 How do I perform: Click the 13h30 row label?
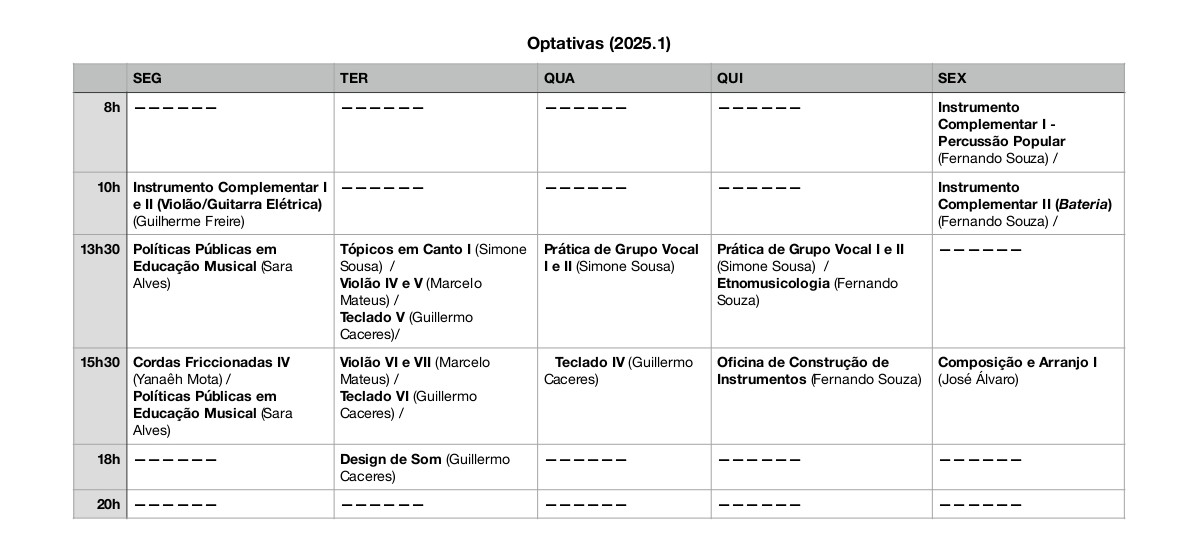100,249
